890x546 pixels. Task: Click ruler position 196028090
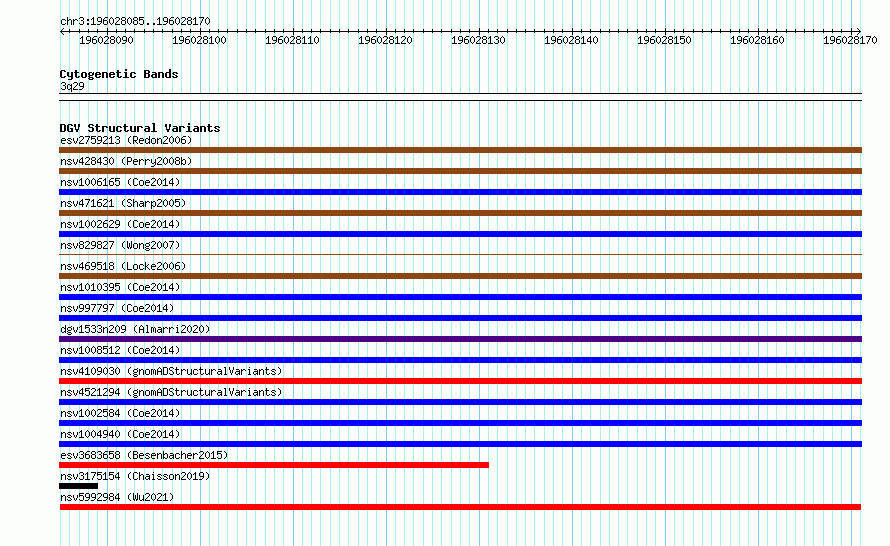point(106,40)
